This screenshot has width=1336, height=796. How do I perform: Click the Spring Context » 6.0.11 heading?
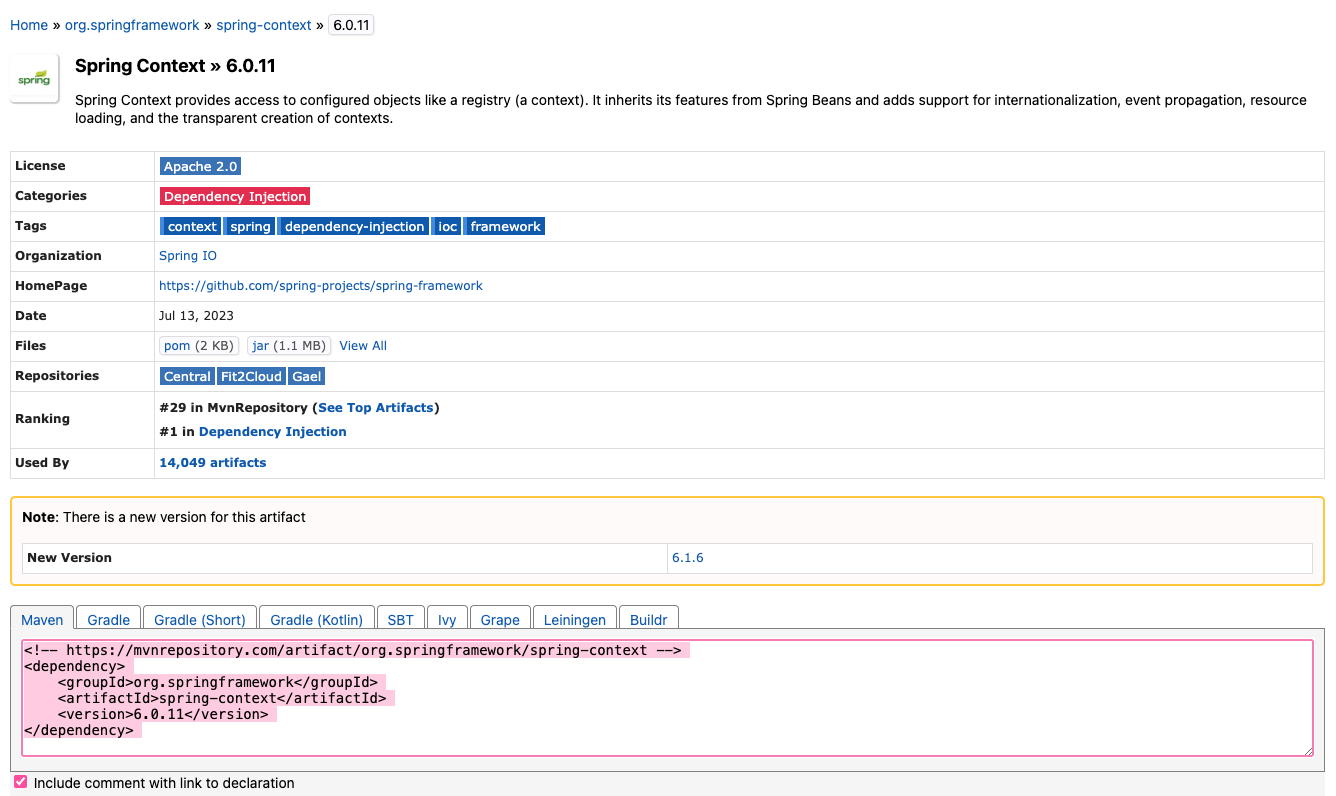point(175,66)
